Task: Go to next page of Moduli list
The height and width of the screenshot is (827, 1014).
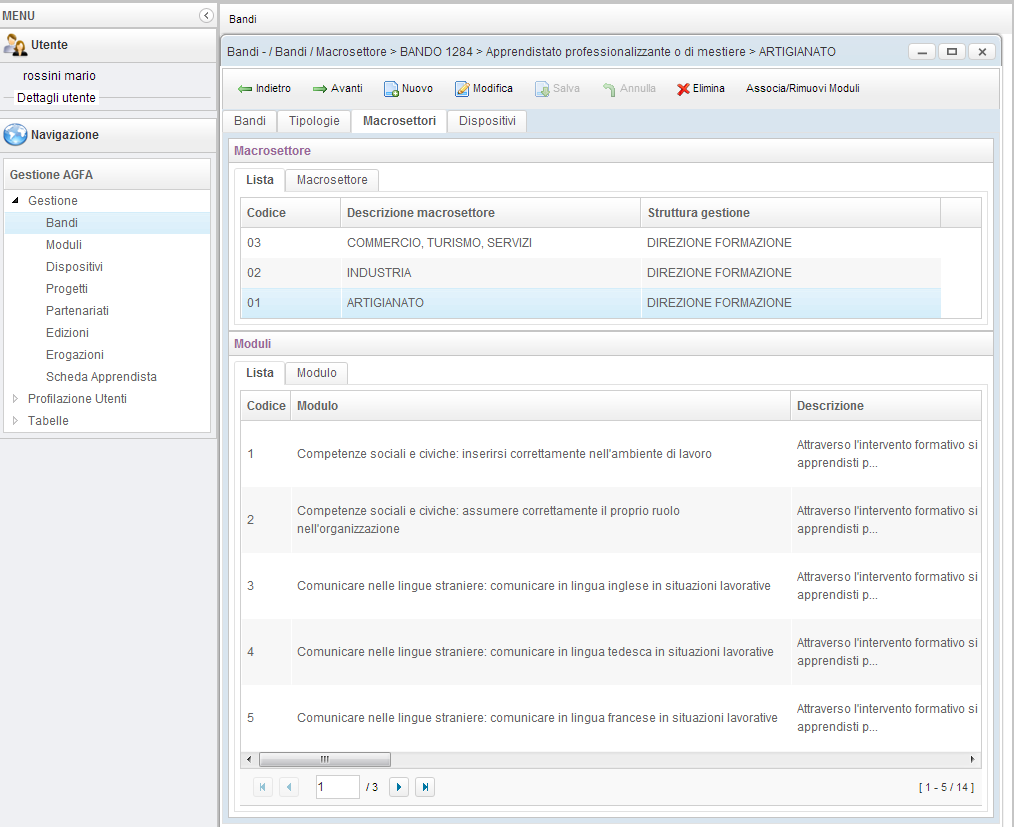Action: tap(398, 787)
